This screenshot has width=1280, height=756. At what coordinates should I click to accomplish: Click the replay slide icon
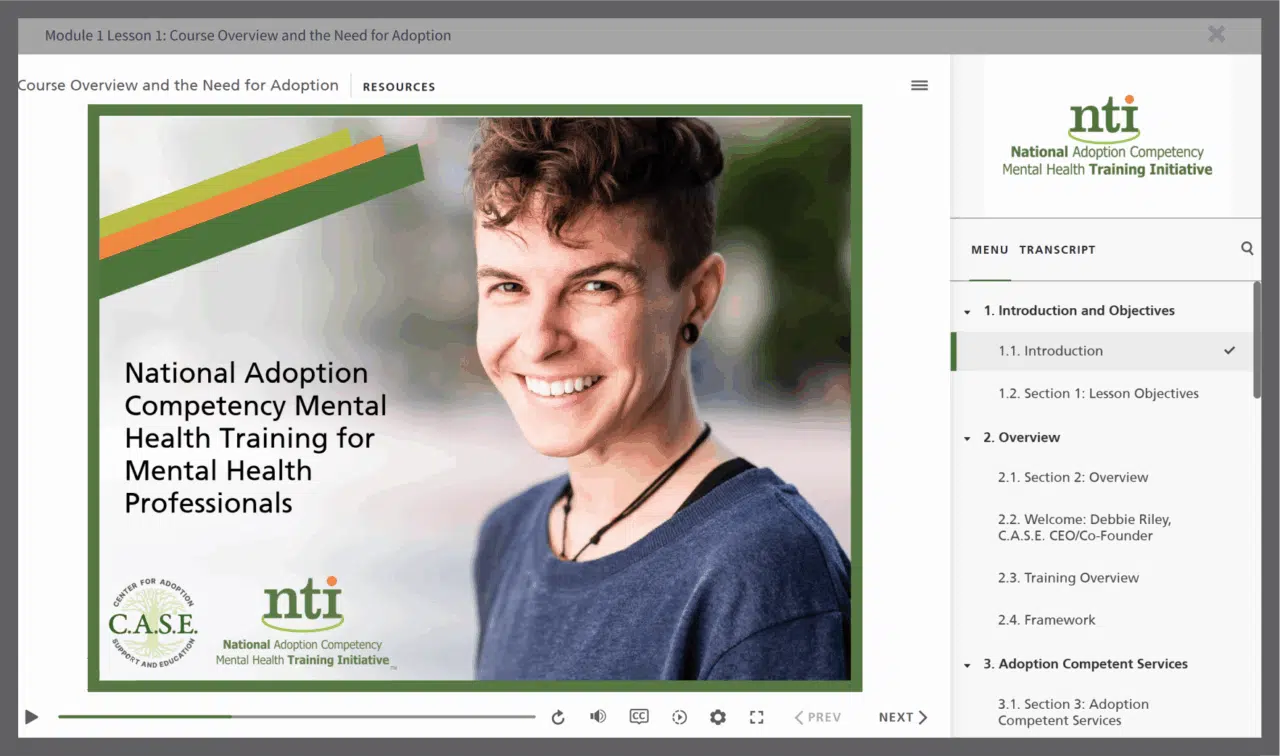(x=558, y=717)
